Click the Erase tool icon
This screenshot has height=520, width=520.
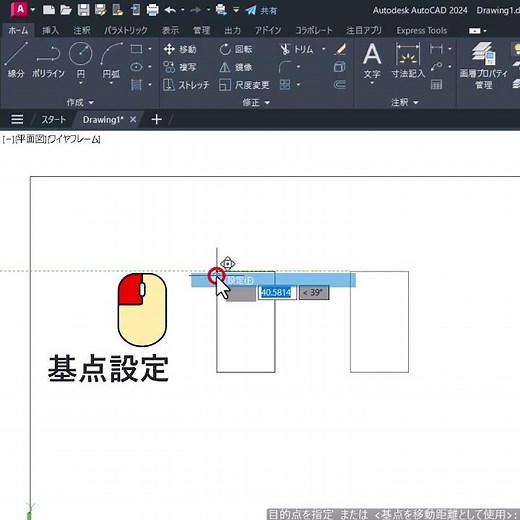[340, 49]
